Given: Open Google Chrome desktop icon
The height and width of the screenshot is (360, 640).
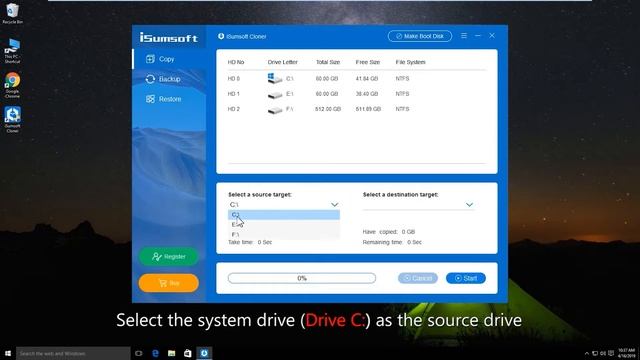Looking at the screenshot, I should 12,85.
